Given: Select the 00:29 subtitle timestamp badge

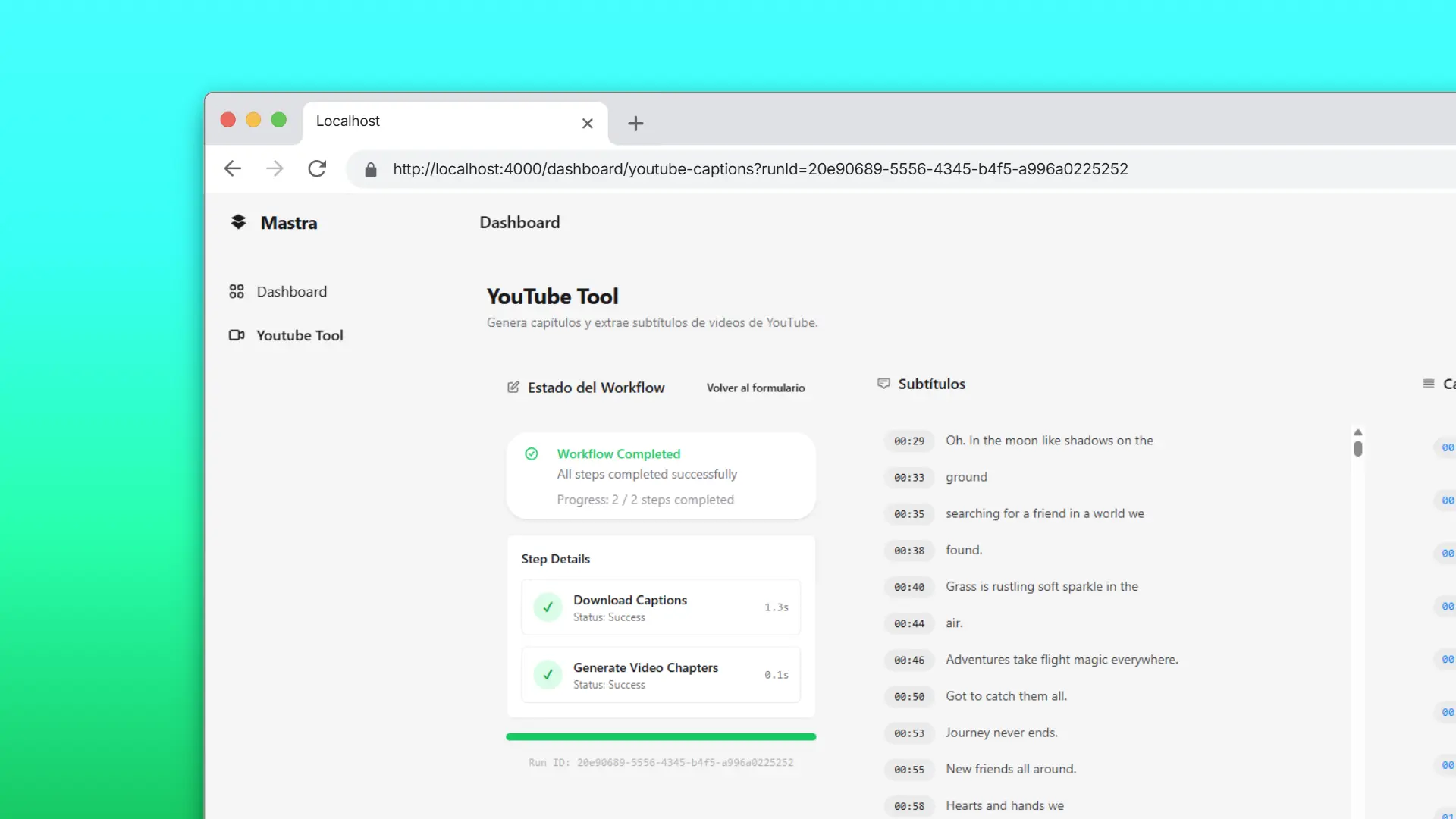Looking at the screenshot, I should point(908,441).
